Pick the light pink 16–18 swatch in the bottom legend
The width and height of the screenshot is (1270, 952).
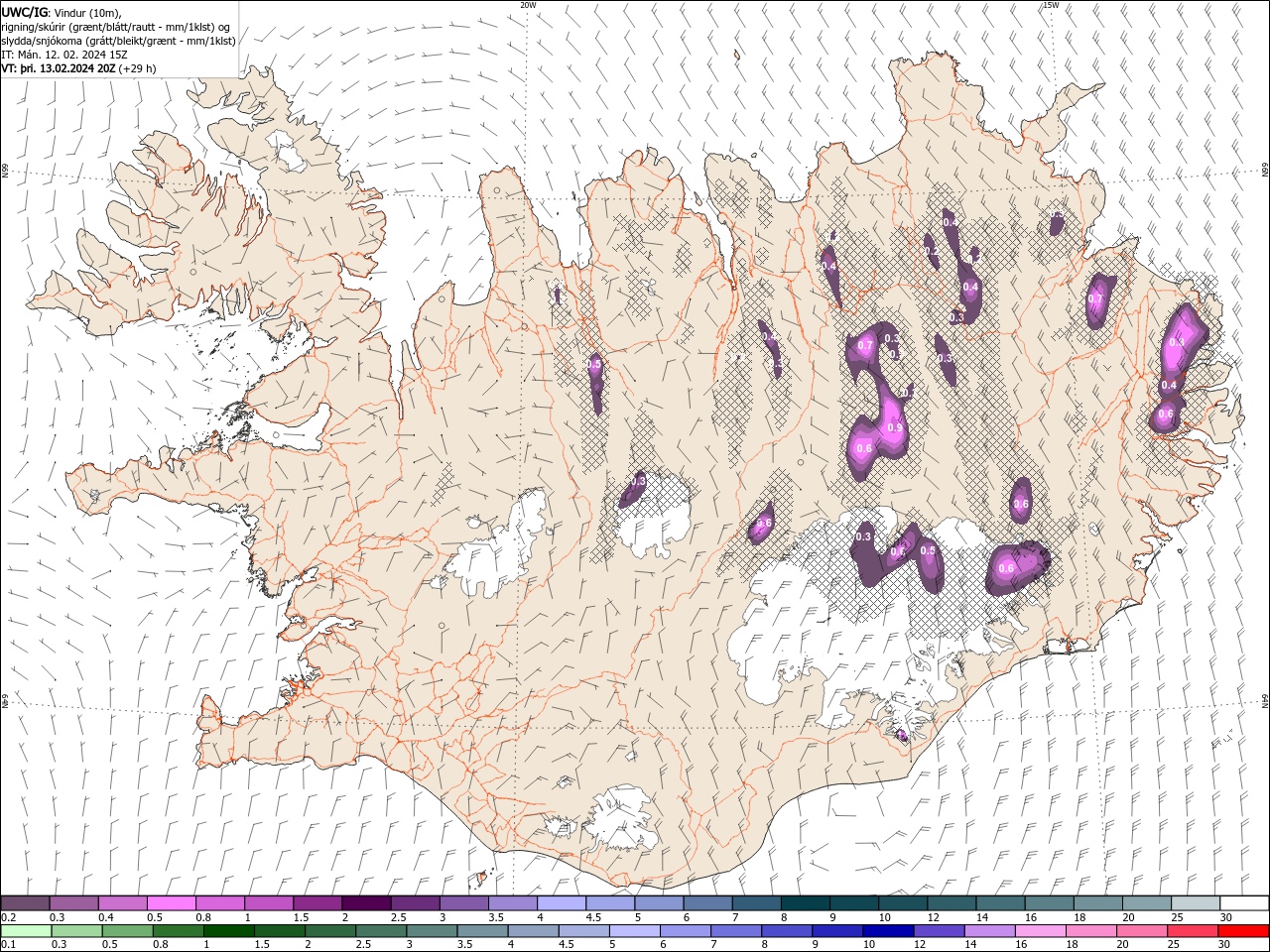(x=1039, y=931)
